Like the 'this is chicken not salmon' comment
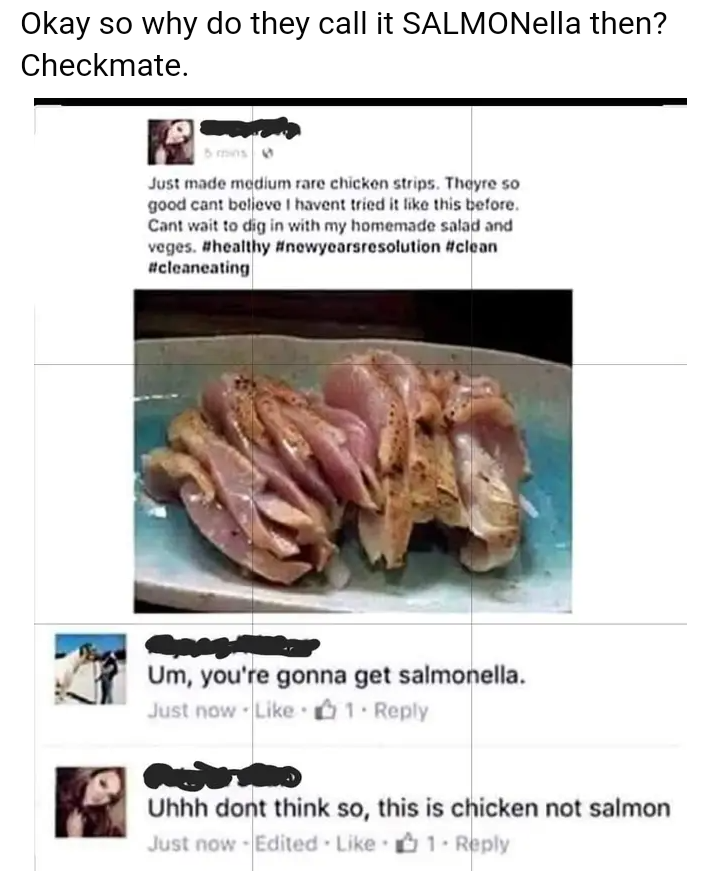Viewport: 720px width, 871px height. tap(356, 844)
